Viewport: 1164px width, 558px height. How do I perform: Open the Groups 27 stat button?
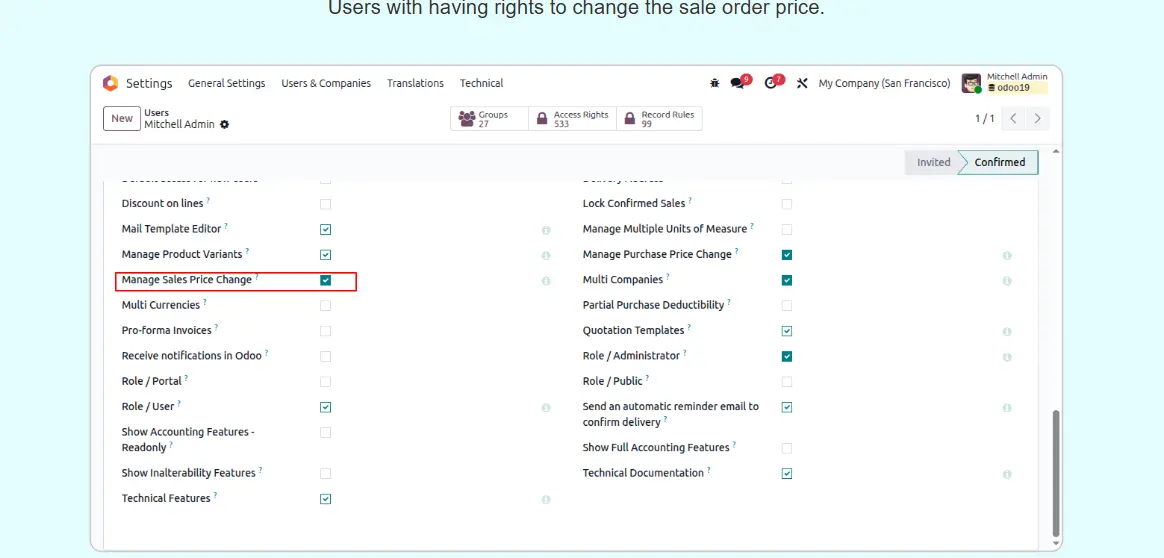point(488,119)
